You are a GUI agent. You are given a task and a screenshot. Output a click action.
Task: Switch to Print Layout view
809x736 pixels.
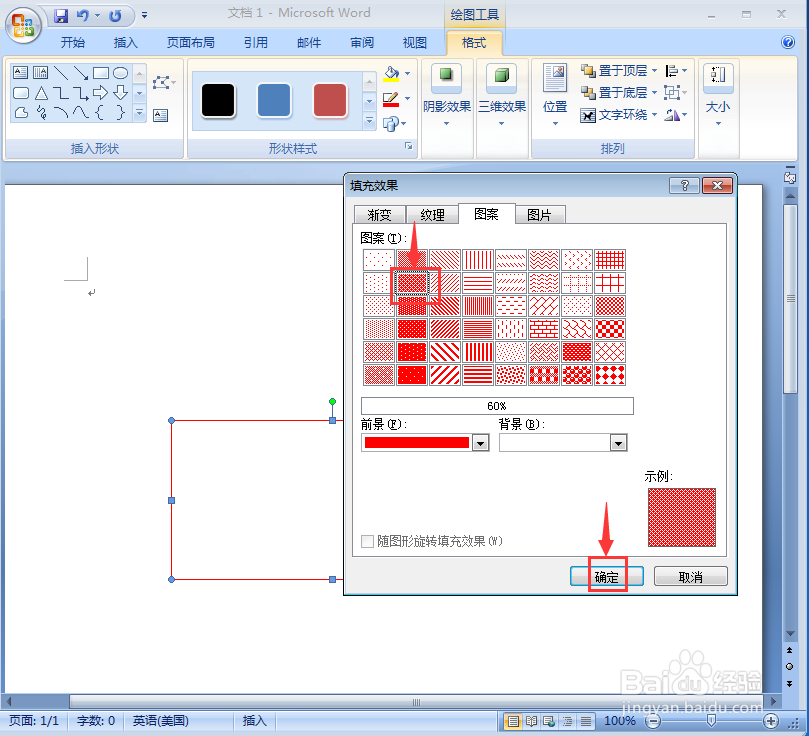tap(512, 721)
